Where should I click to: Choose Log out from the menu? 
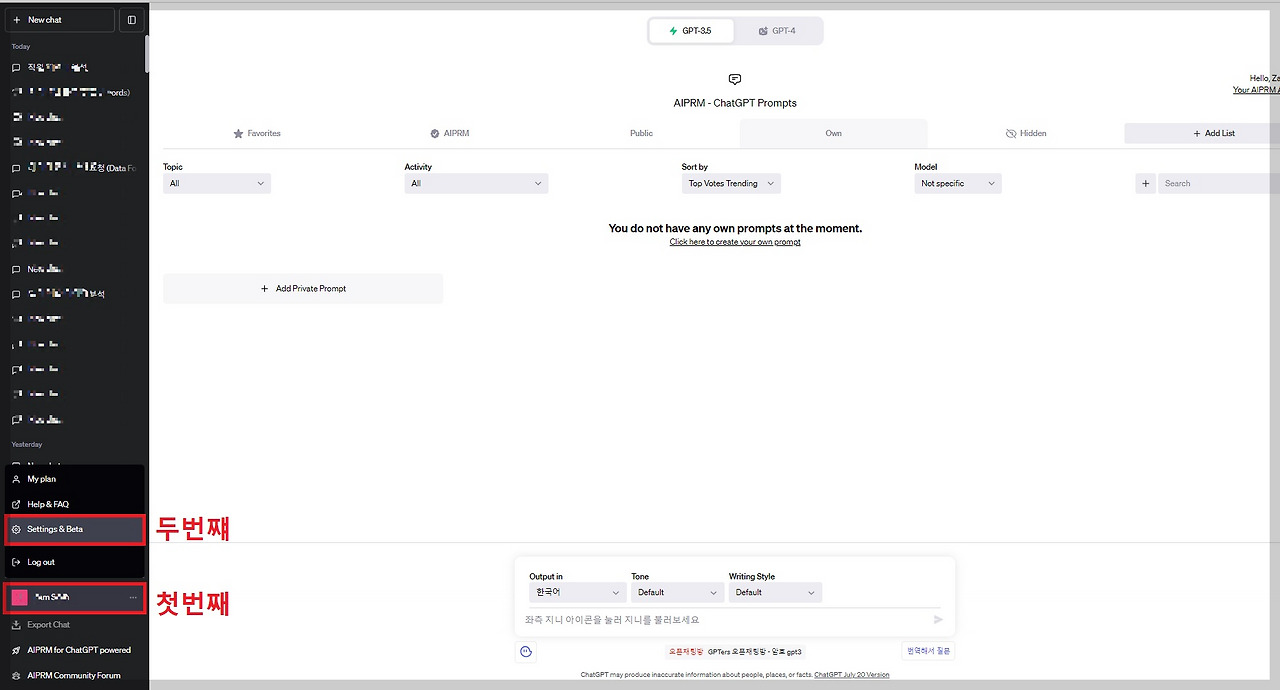75,563
